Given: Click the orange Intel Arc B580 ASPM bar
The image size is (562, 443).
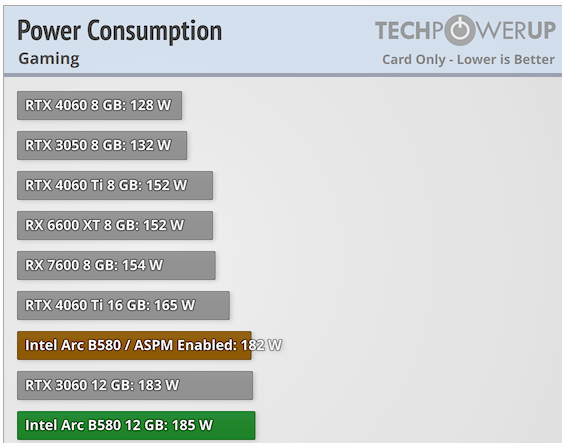Looking at the screenshot, I should pyautogui.click(x=134, y=346).
